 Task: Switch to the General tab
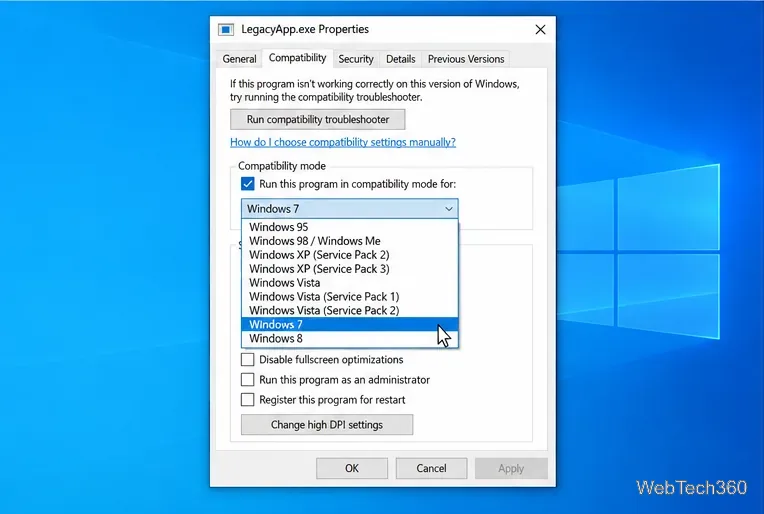point(239,59)
